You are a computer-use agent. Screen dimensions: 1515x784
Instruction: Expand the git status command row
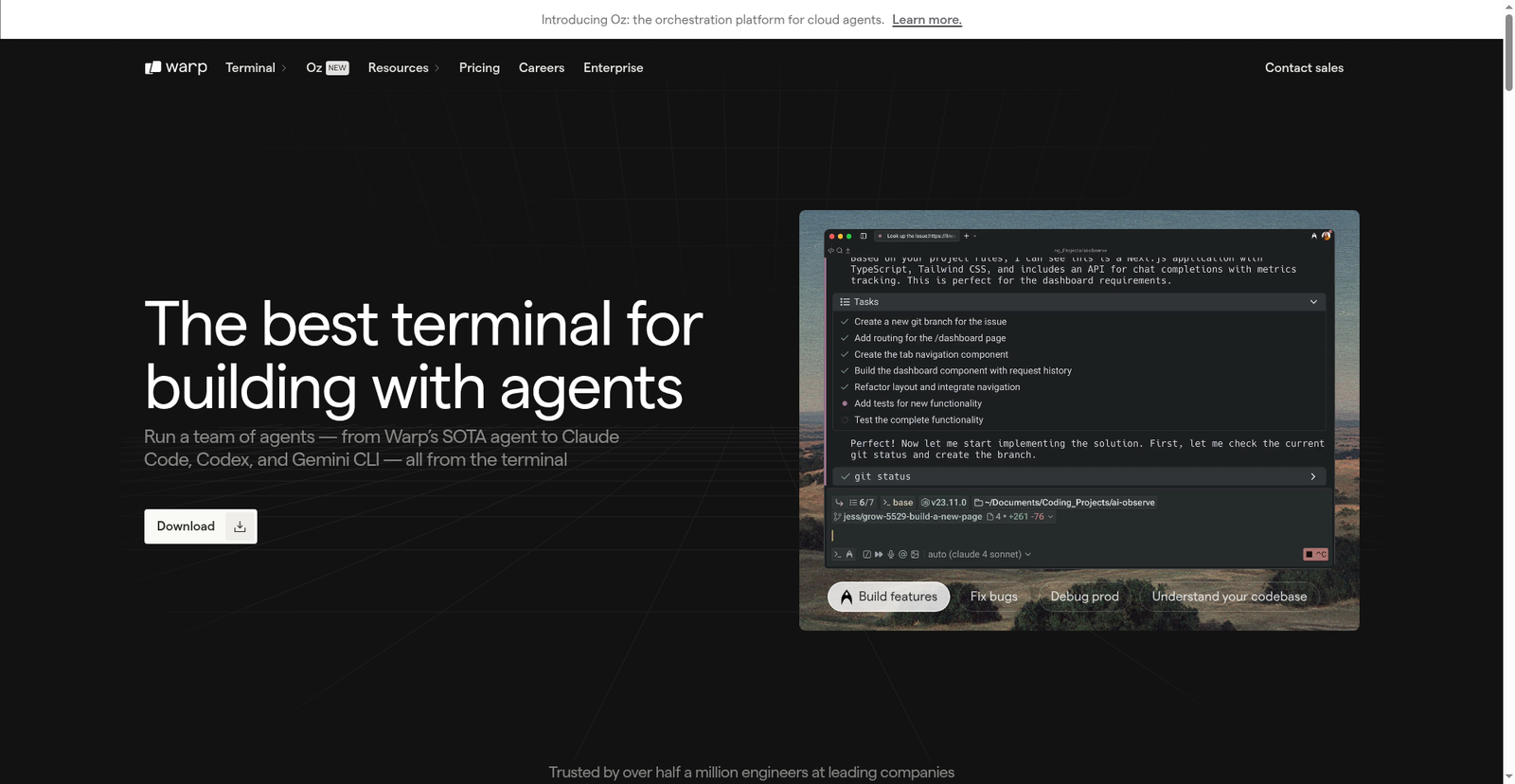point(1312,476)
